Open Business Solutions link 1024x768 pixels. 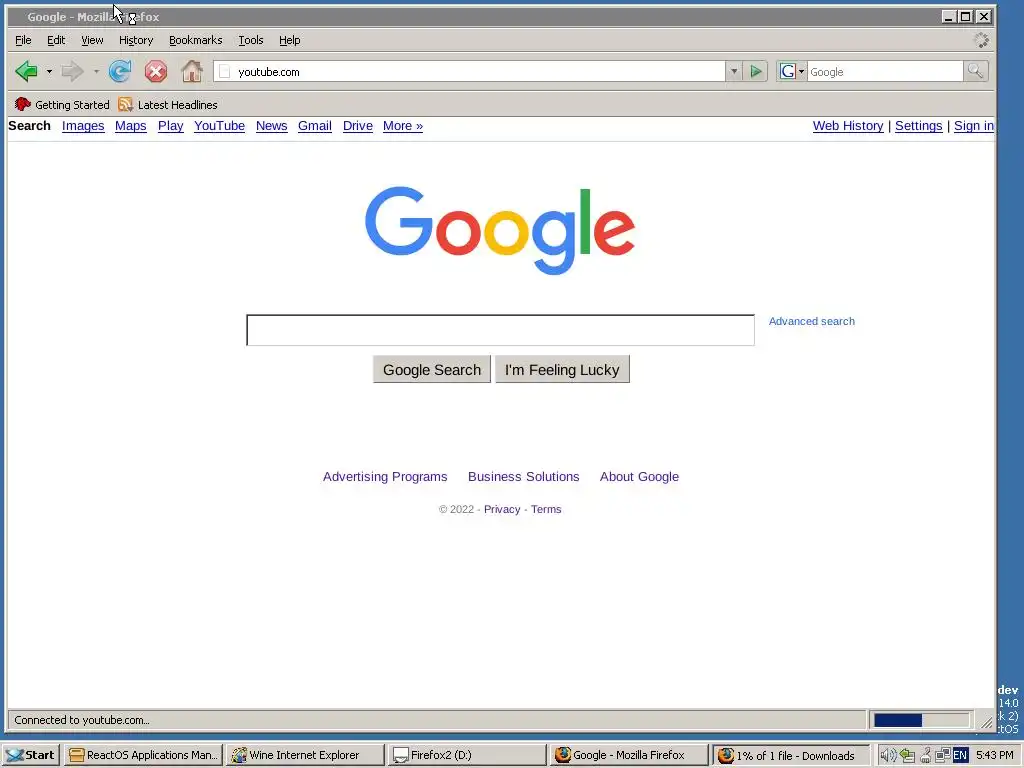[524, 477]
